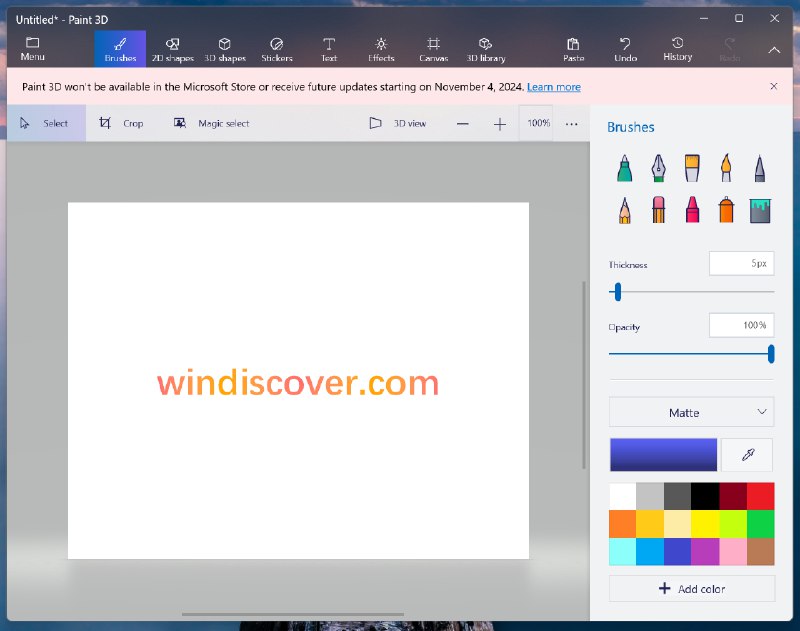Pick the bright yellow swatch
The height and width of the screenshot is (631, 800).
(705, 523)
